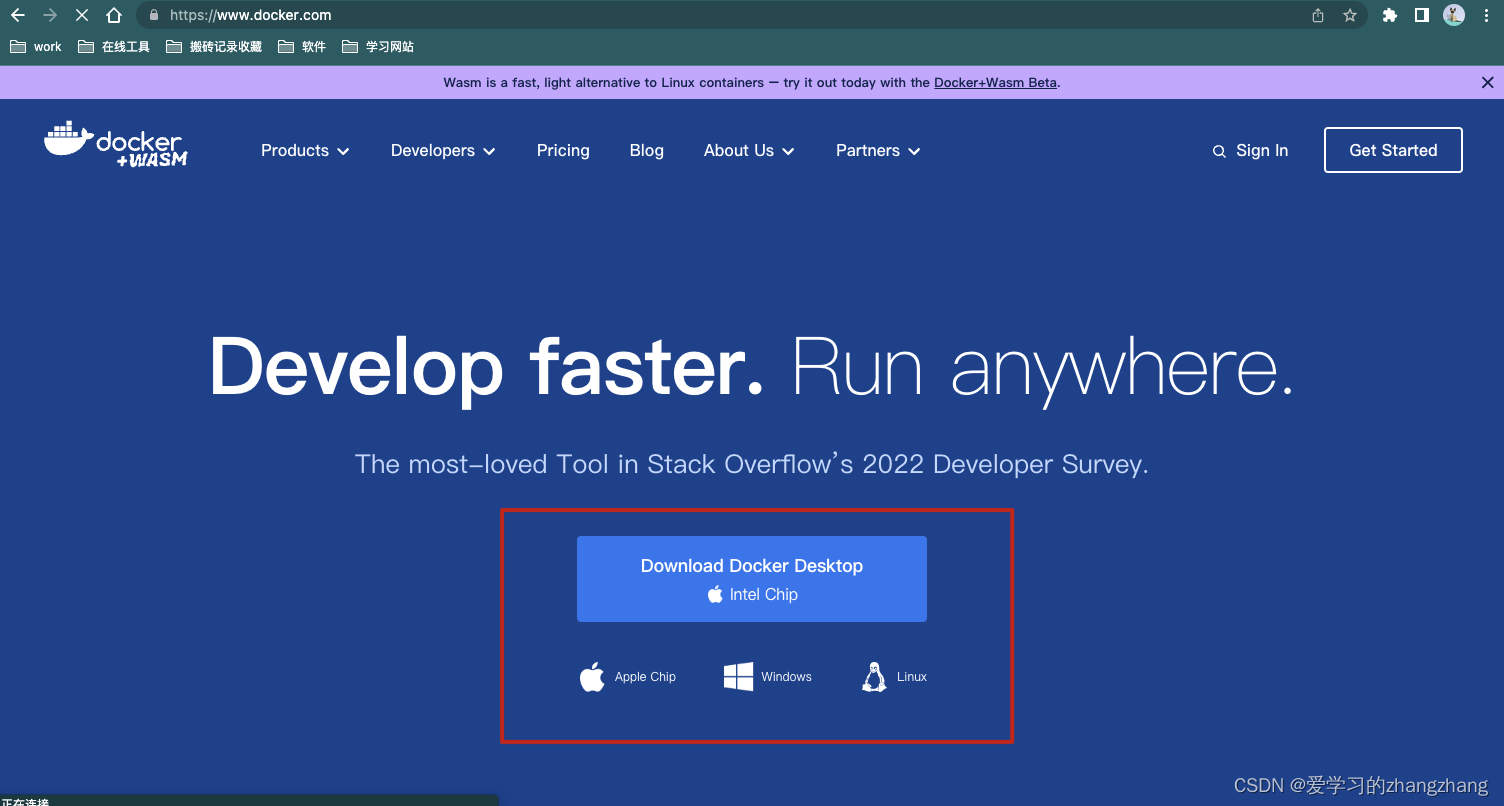Open the Blog page
This screenshot has width=1504, height=806.
[x=647, y=150]
